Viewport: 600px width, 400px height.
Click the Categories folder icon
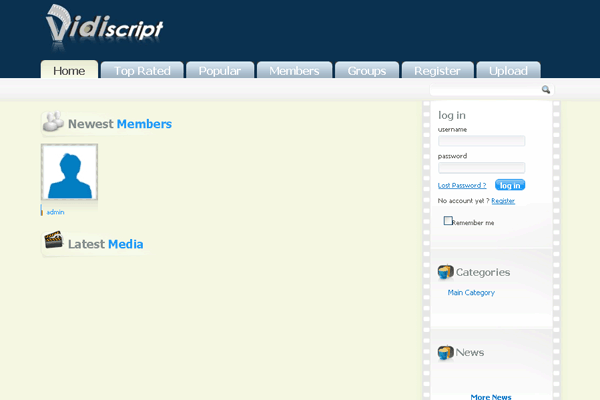coord(446,272)
